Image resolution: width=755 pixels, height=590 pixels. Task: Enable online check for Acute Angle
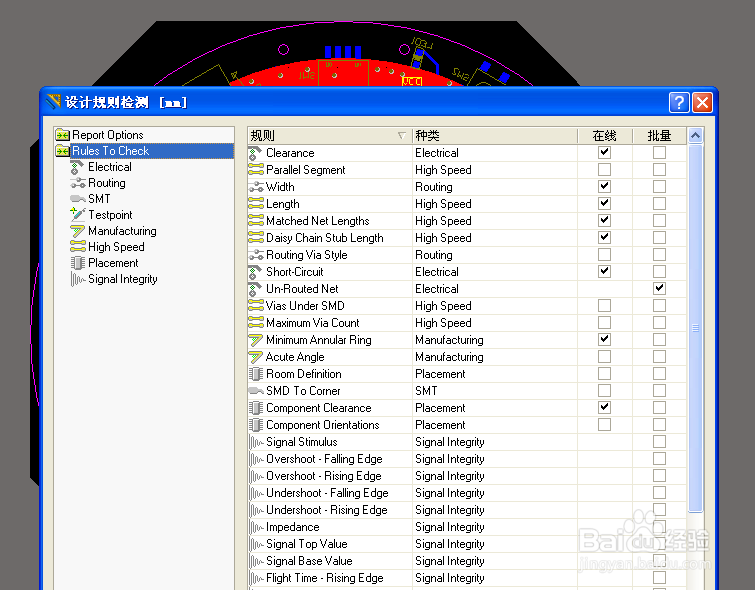tap(604, 356)
